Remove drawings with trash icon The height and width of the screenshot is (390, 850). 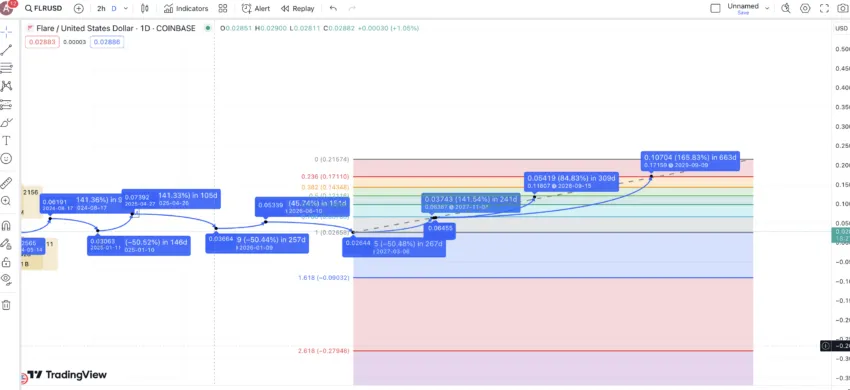click(x=6, y=305)
